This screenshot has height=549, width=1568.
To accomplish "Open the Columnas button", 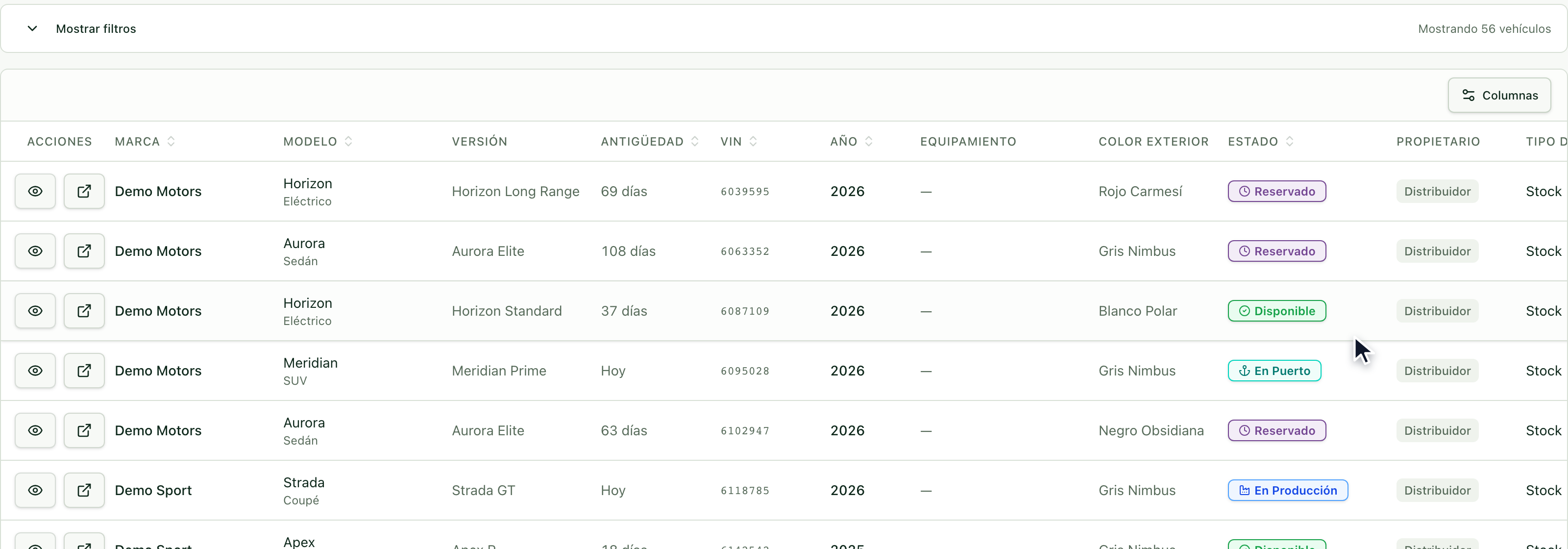I will click(x=1498, y=95).
